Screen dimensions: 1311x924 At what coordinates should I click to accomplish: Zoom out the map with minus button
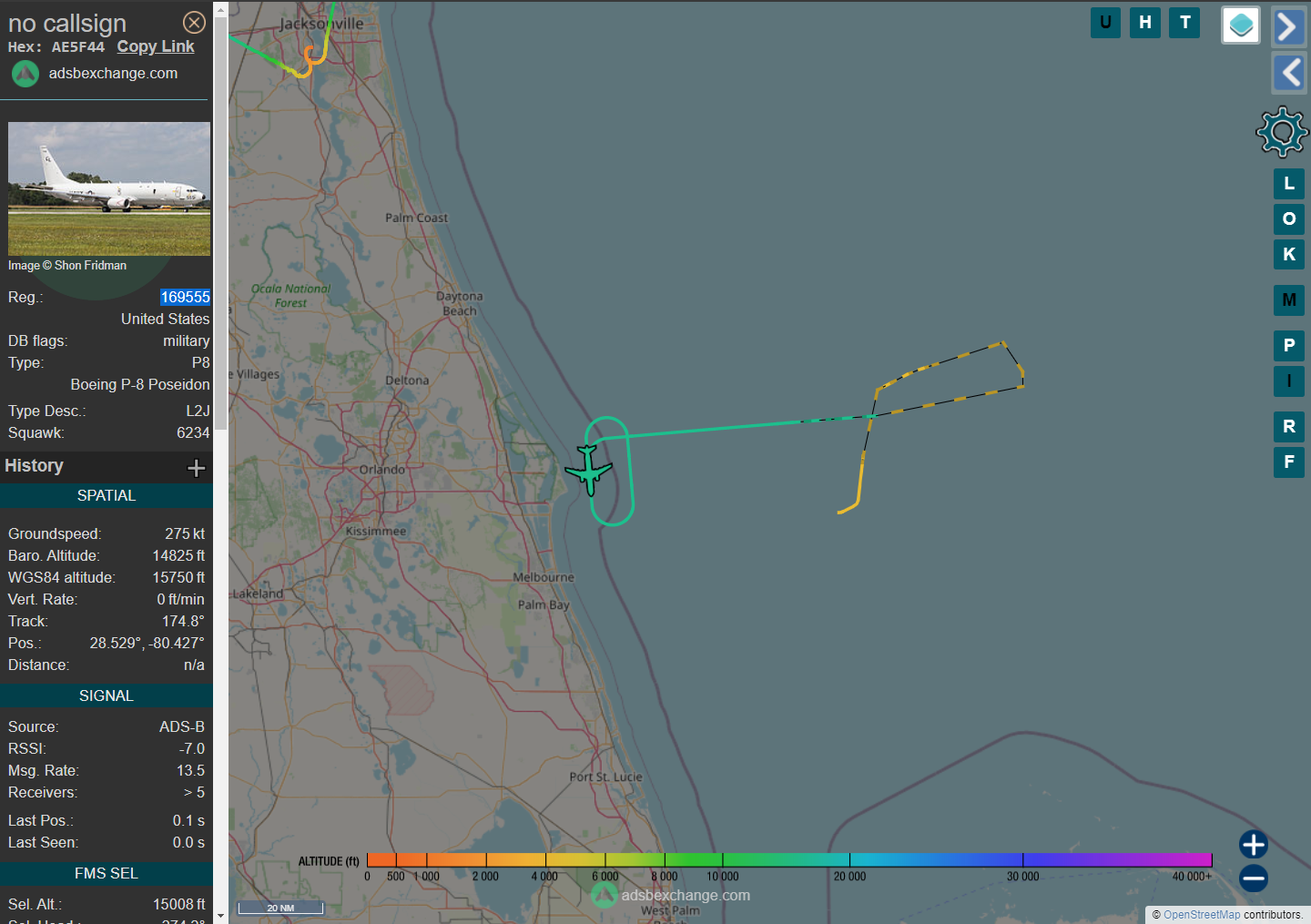tap(1254, 878)
